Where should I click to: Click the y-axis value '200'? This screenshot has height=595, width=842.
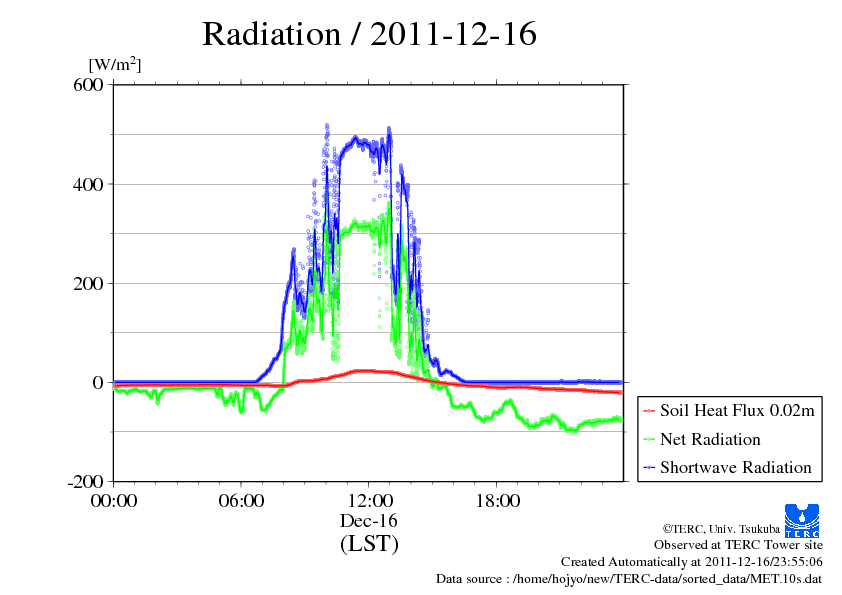(x=88, y=284)
